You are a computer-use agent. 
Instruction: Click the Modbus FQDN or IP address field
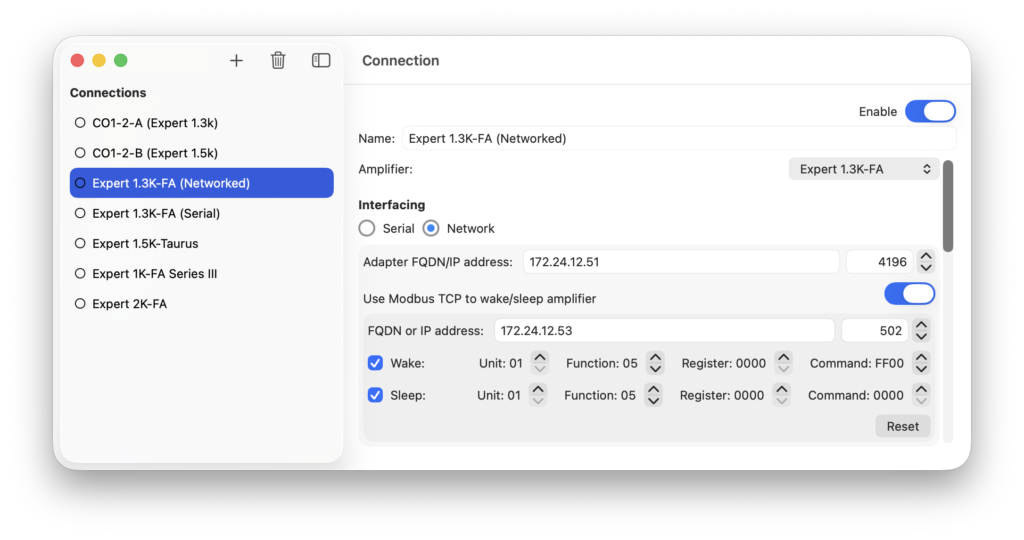click(664, 330)
